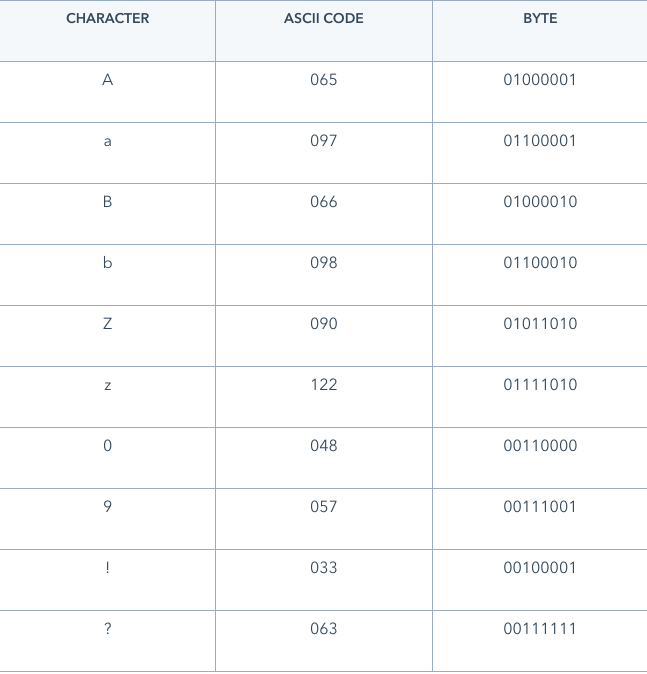Click ASCII code 122
The image size is (647, 674).
point(324,385)
